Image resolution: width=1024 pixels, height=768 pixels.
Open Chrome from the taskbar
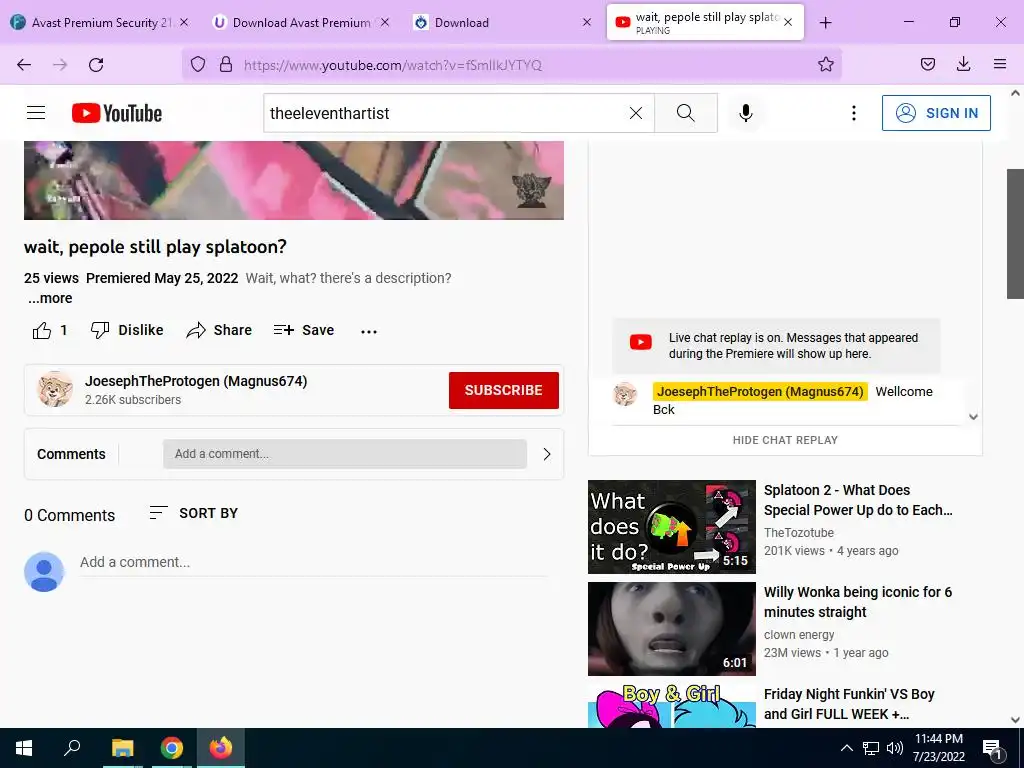(172, 748)
